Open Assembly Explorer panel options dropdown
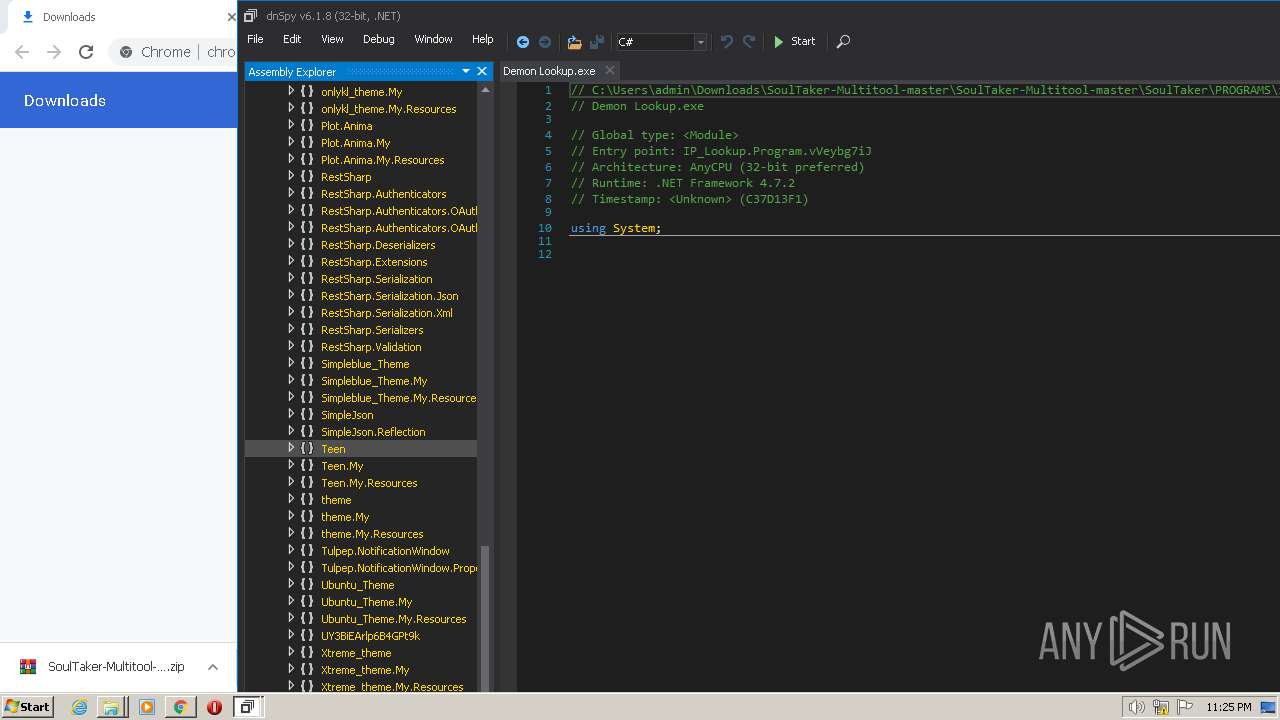This screenshot has height=720, width=1280. point(466,71)
